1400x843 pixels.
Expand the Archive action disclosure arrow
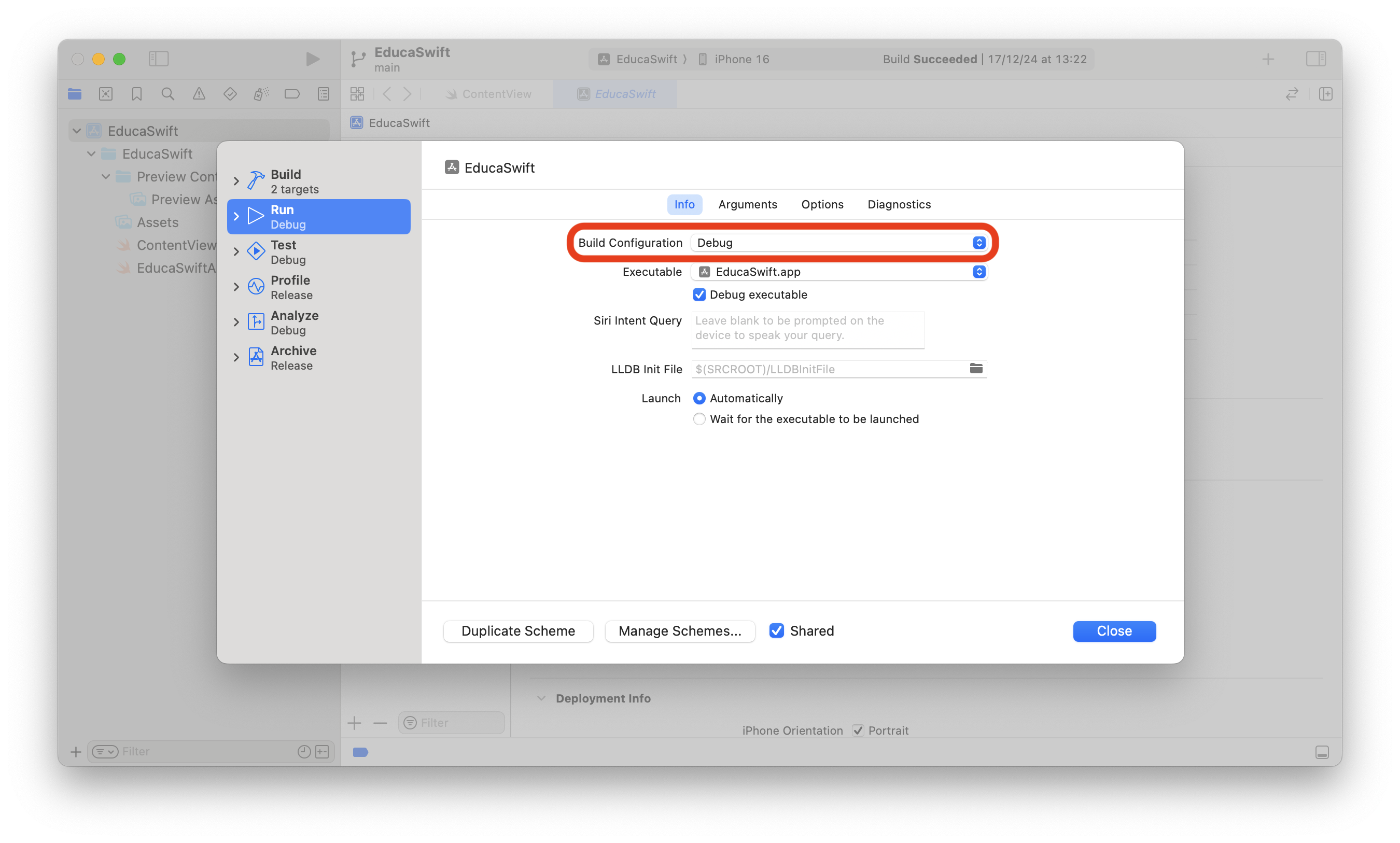click(x=236, y=357)
